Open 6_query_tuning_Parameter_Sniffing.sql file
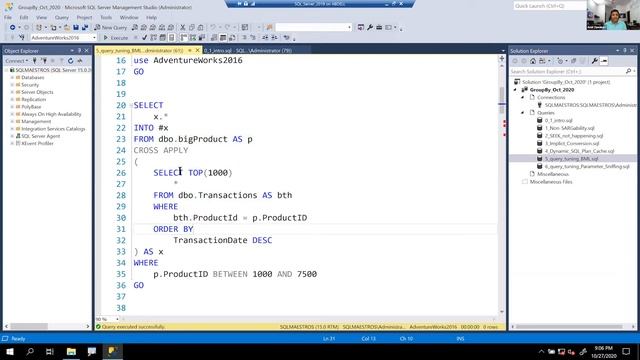Viewport: 640px width, 360px height. [x=587, y=166]
